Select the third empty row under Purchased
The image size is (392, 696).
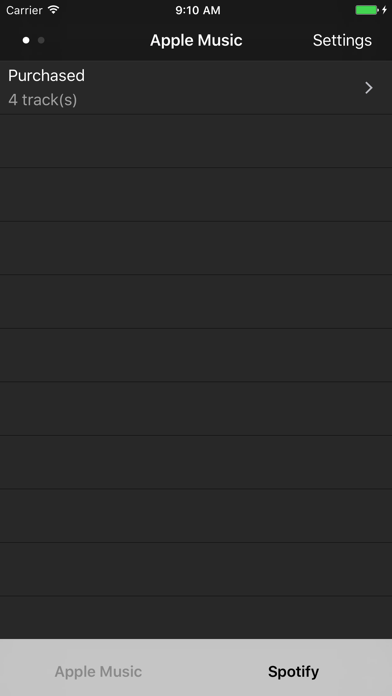196,248
